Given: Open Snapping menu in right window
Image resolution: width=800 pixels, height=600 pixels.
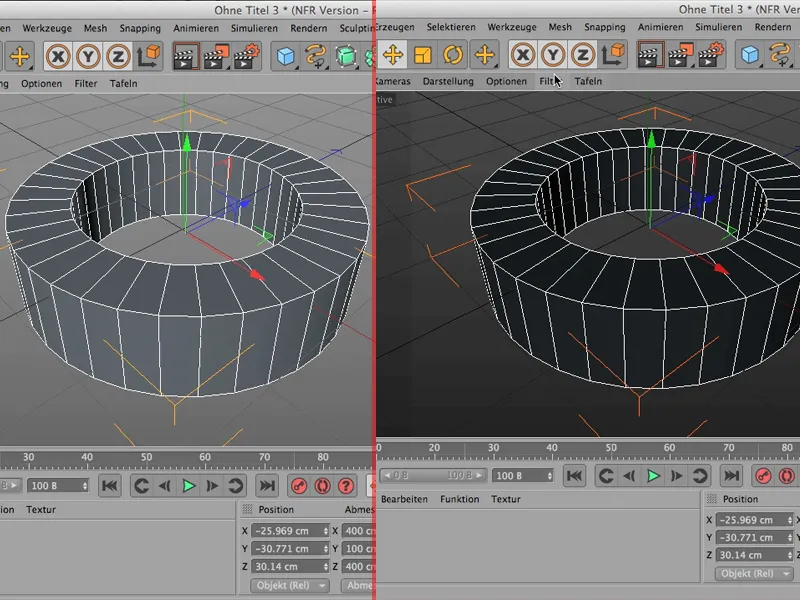Looking at the screenshot, I should point(605,27).
